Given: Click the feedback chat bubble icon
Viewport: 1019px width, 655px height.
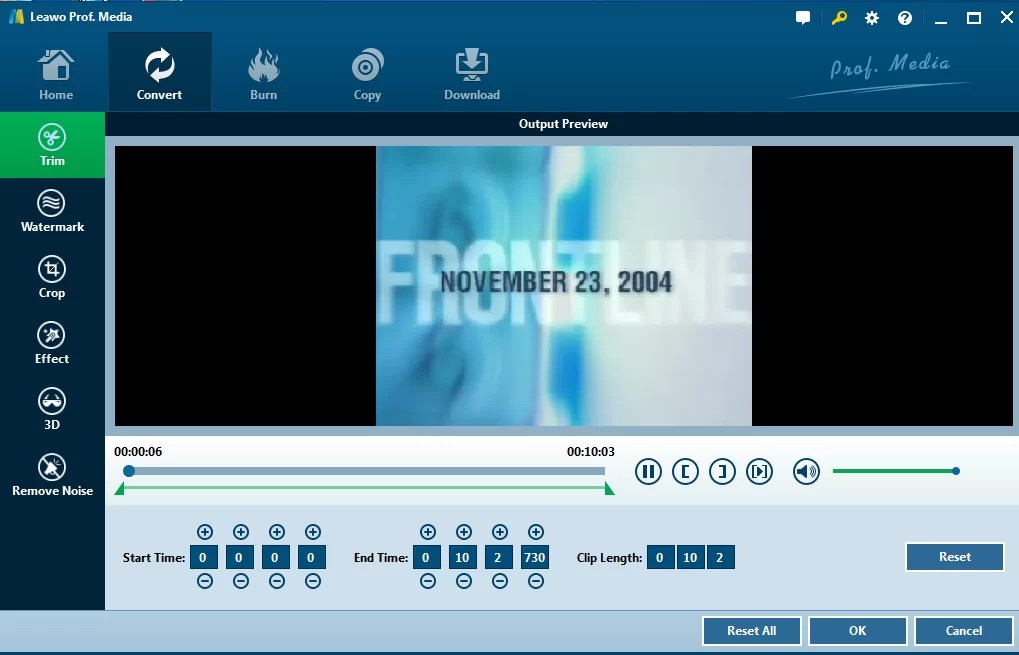Looking at the screenshot, I should 802,17.
